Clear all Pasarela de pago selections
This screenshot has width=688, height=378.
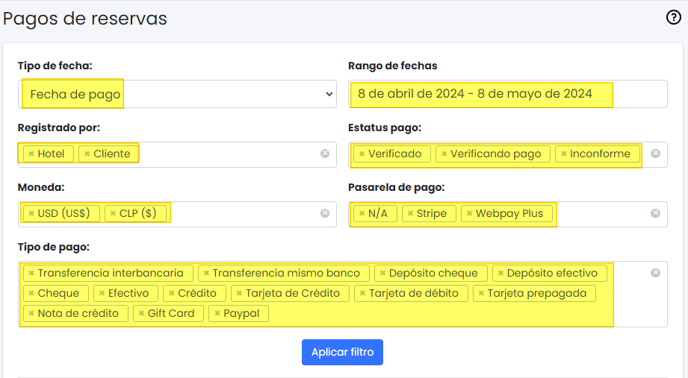tap(655, 213)
